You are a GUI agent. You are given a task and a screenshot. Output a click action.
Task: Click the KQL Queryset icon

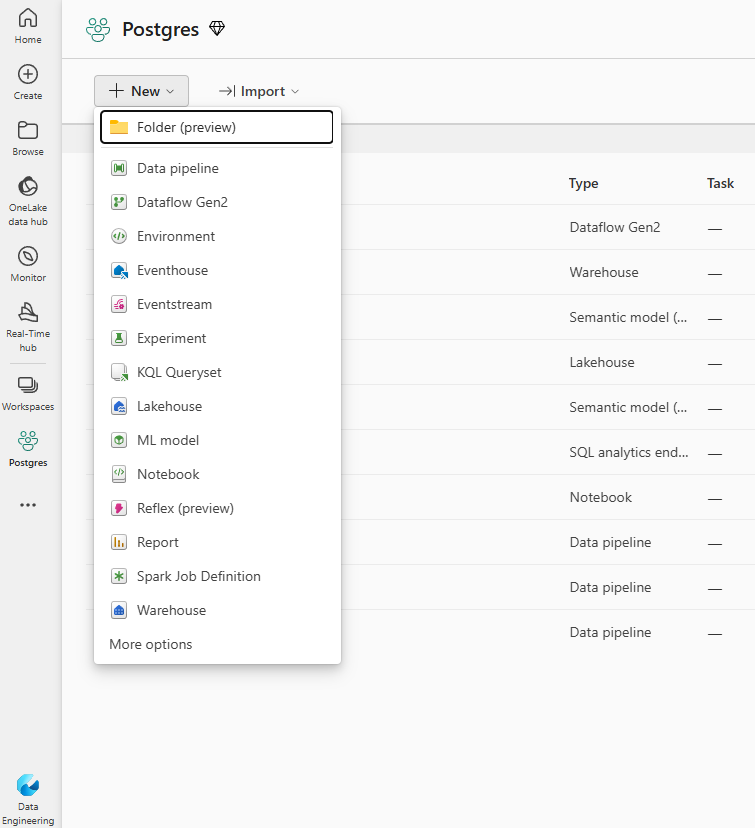click(119, 372)
